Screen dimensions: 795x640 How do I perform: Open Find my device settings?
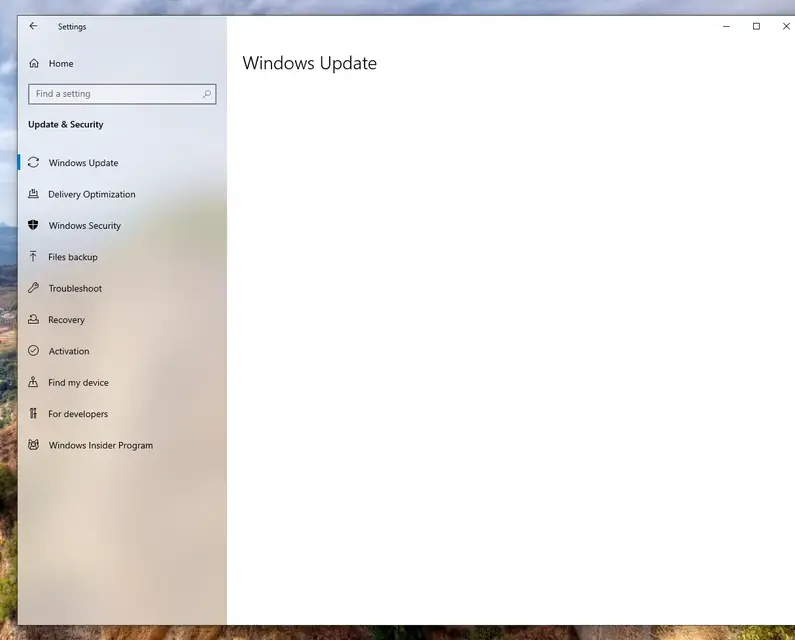tap(78, 383)
